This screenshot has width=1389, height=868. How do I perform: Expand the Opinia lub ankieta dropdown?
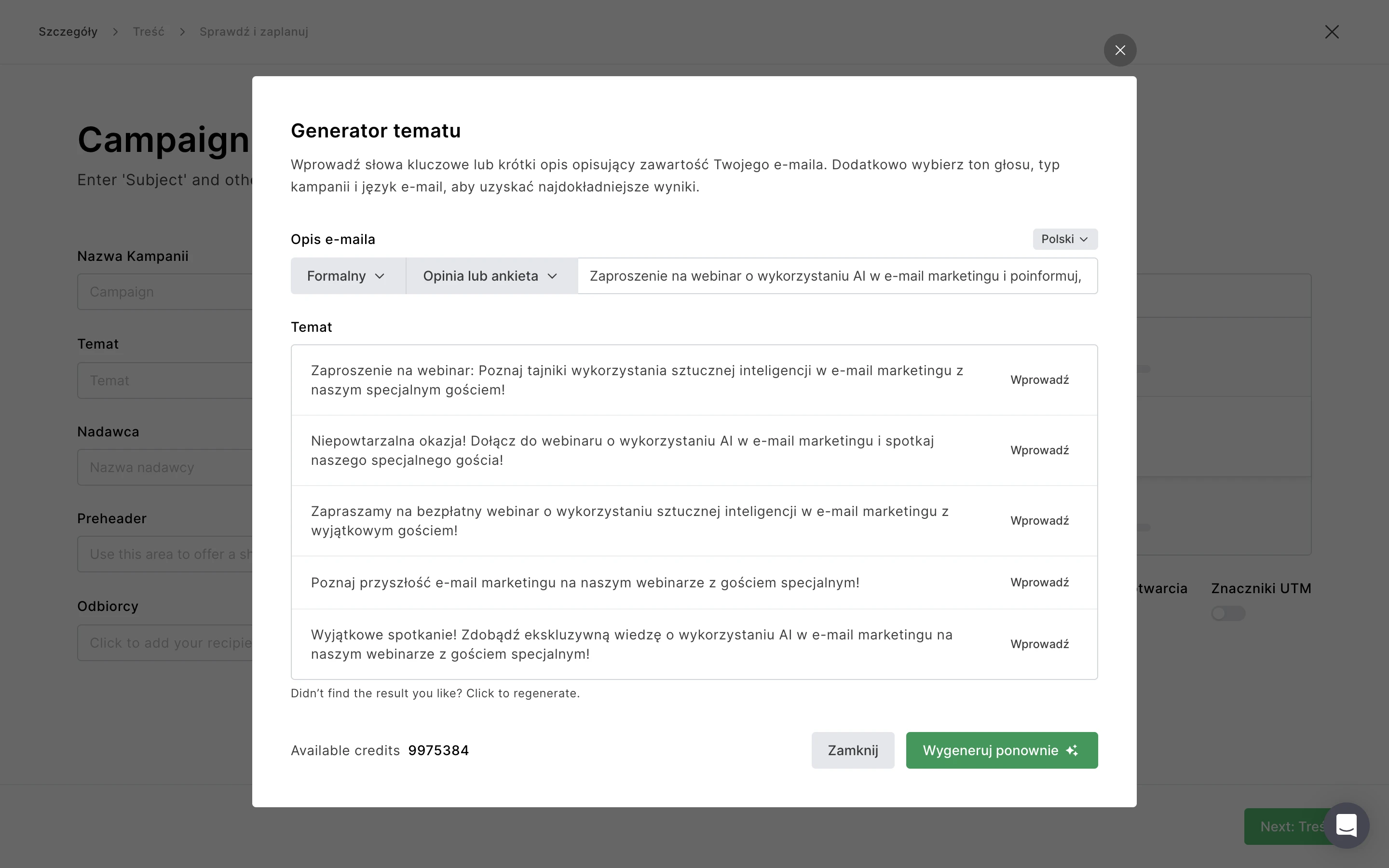coord(491,276)
